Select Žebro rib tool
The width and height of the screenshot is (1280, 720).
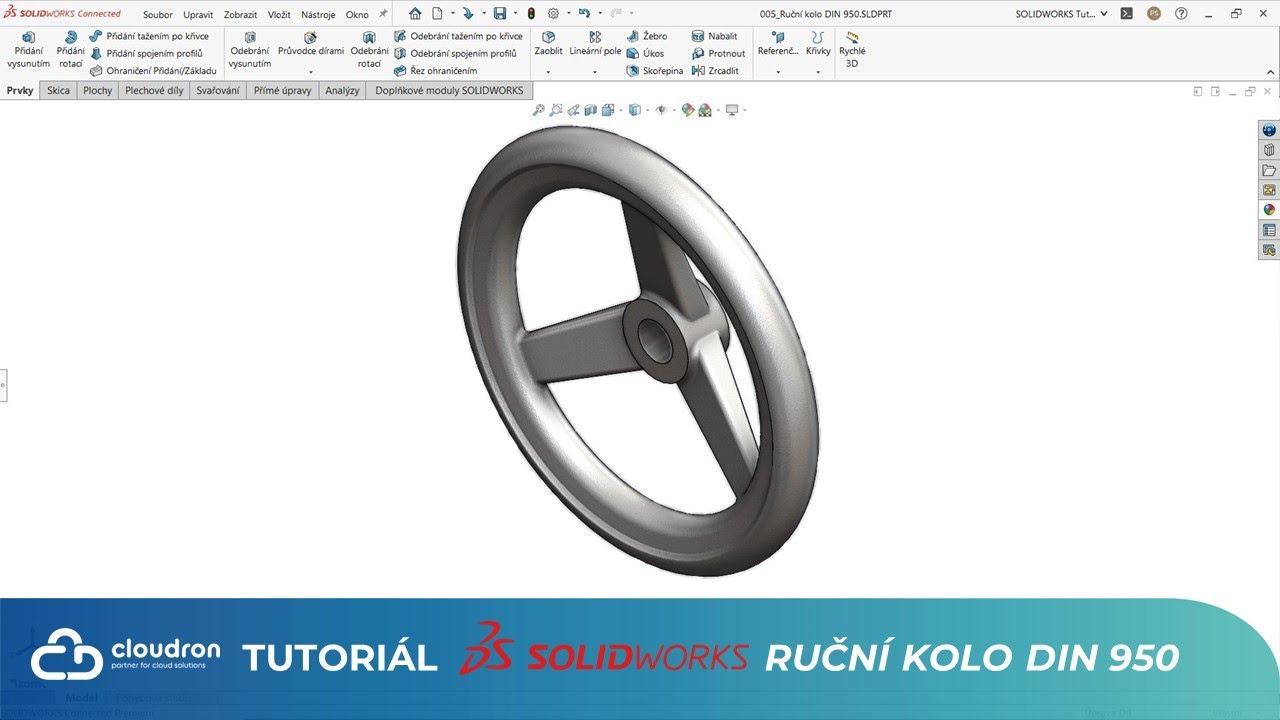coord(647,36)
